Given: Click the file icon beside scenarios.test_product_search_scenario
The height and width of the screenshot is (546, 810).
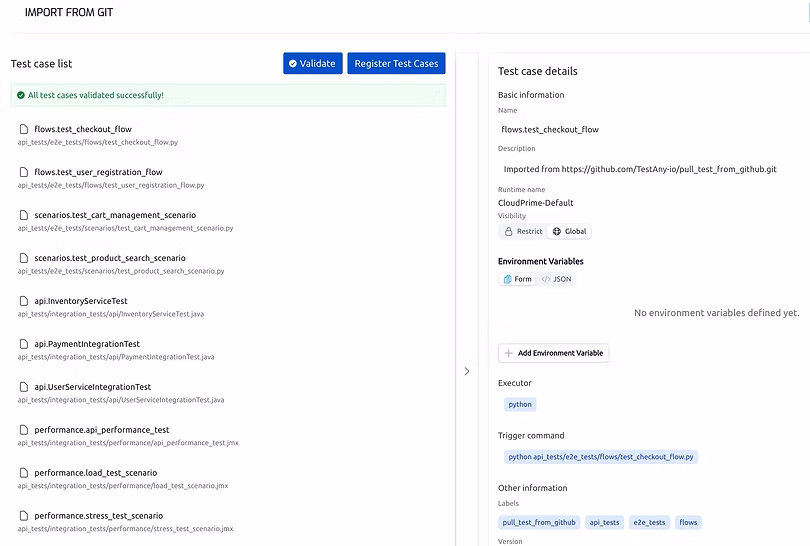Looking at the screenshot, I should 24,258.
